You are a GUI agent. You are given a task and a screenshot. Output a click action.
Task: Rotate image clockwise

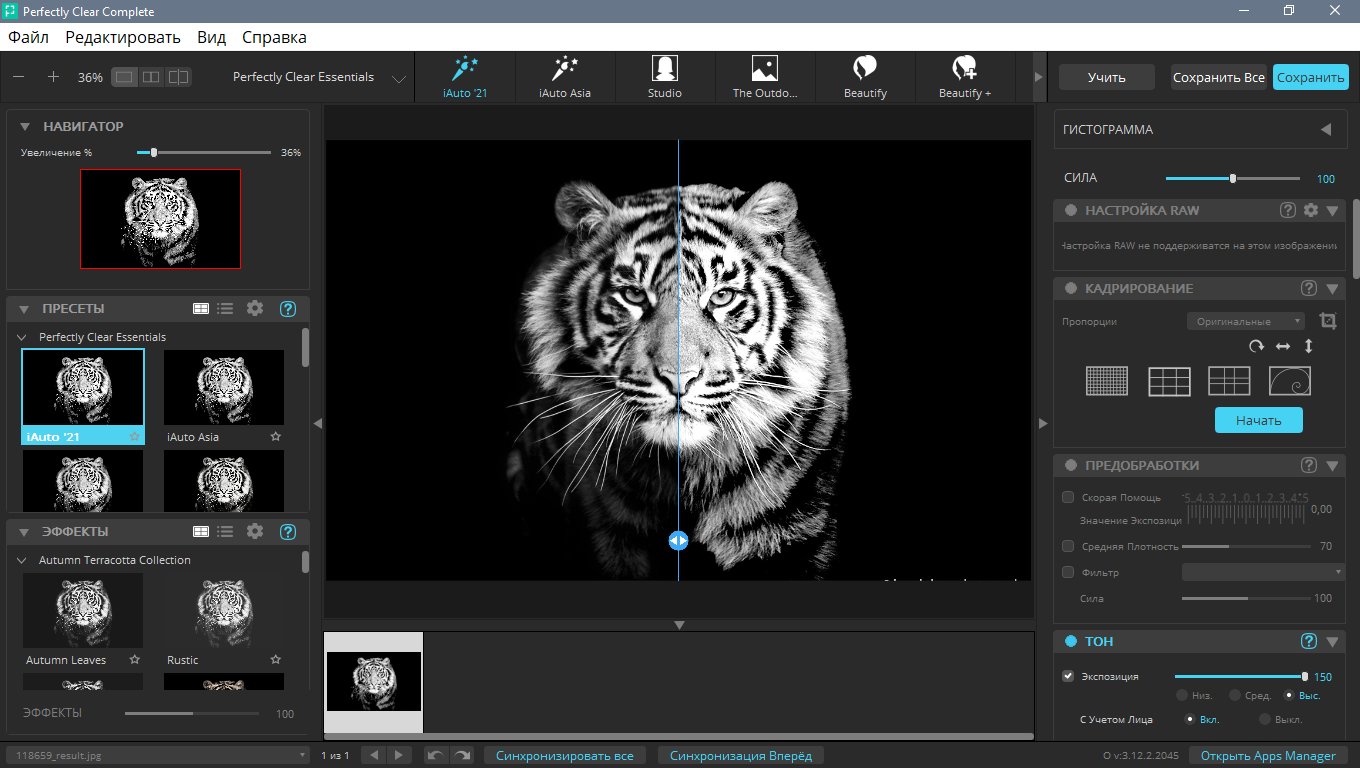[x=1256, y=346]
